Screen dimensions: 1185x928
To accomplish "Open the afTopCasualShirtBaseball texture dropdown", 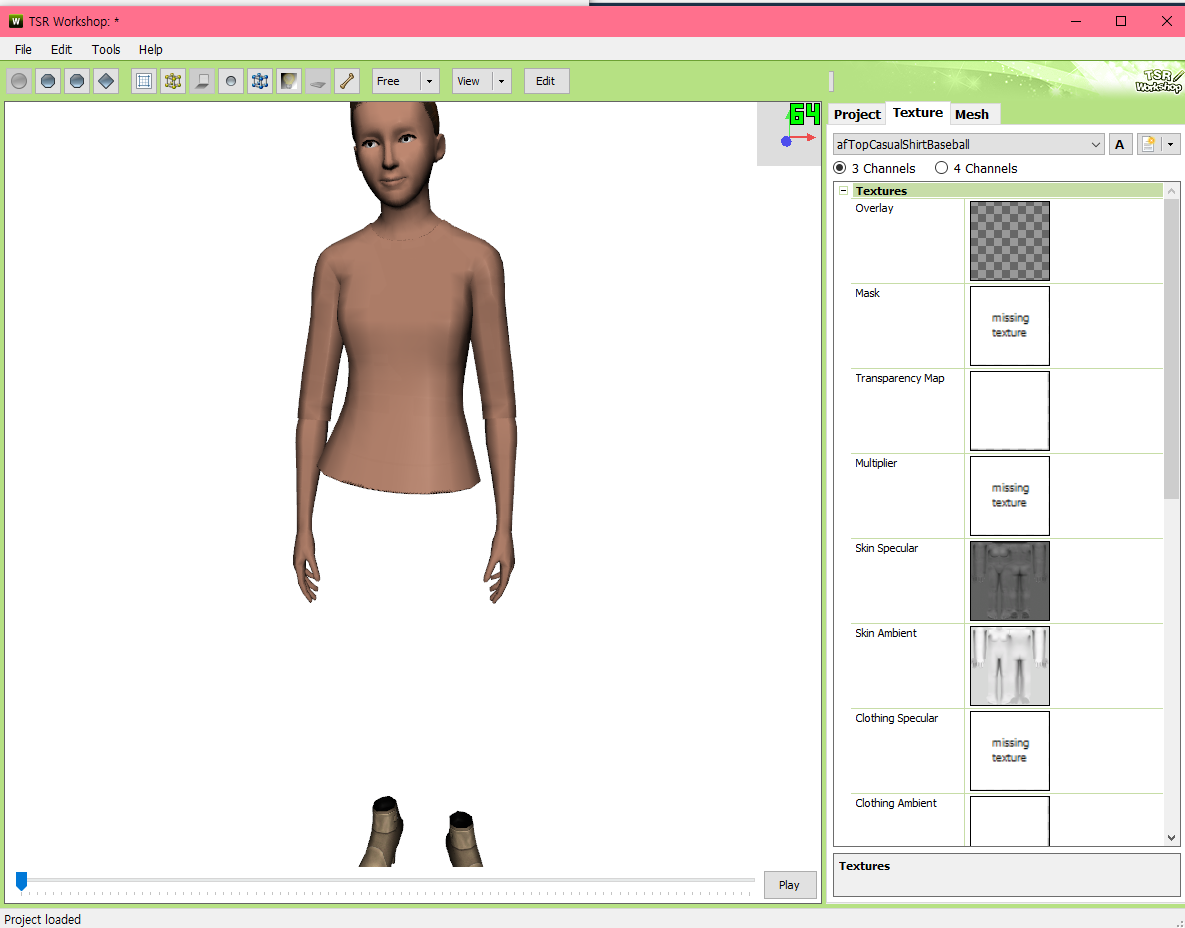I will (x=1096, y=144).
